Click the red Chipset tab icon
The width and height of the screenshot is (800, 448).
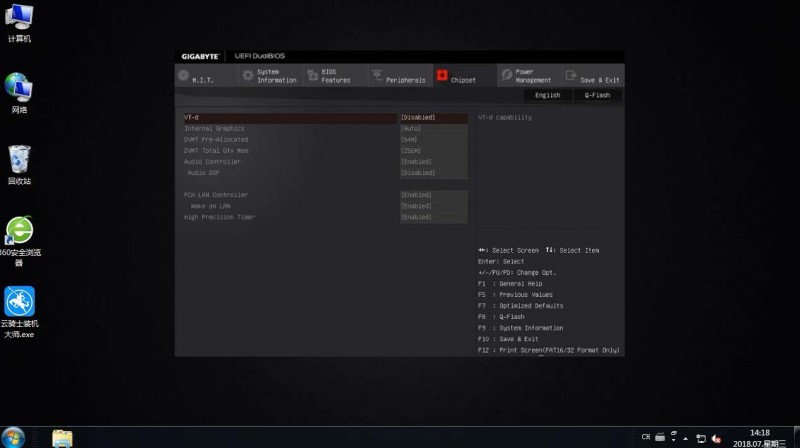point(442,76)
